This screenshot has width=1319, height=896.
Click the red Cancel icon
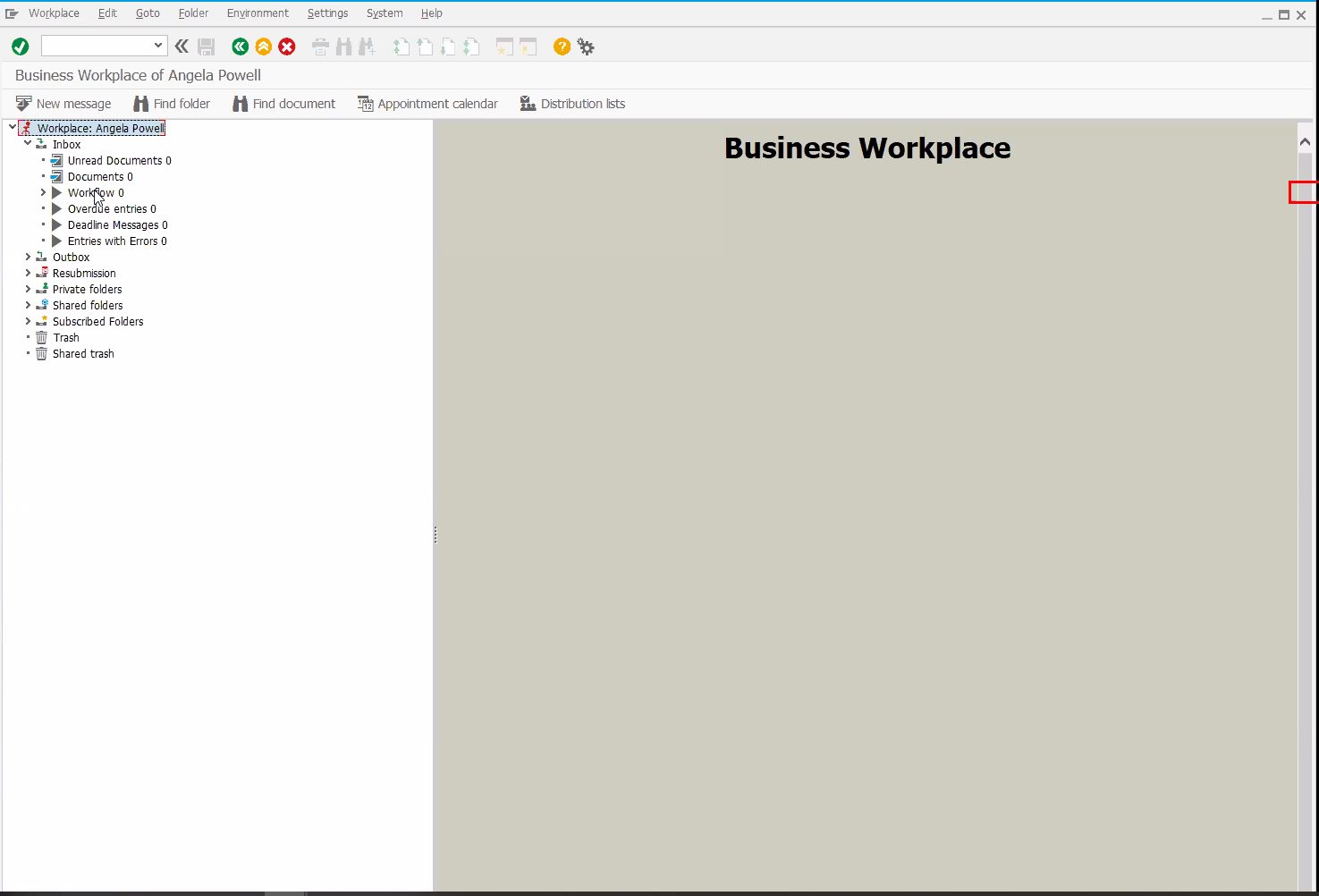[x=286, y=46]
